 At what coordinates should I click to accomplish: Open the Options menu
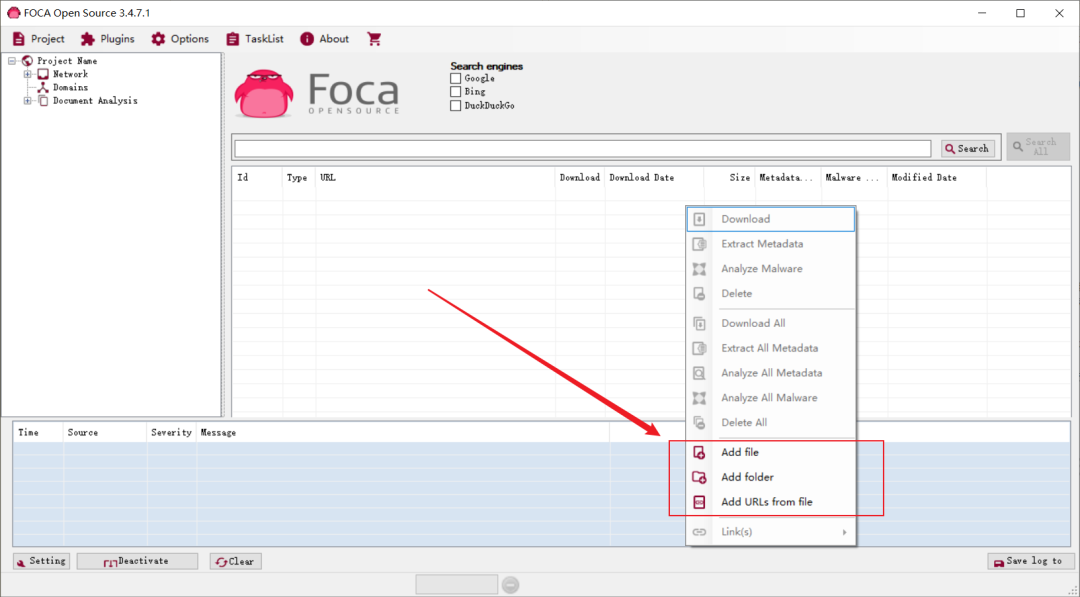click(x=180, y=39)
